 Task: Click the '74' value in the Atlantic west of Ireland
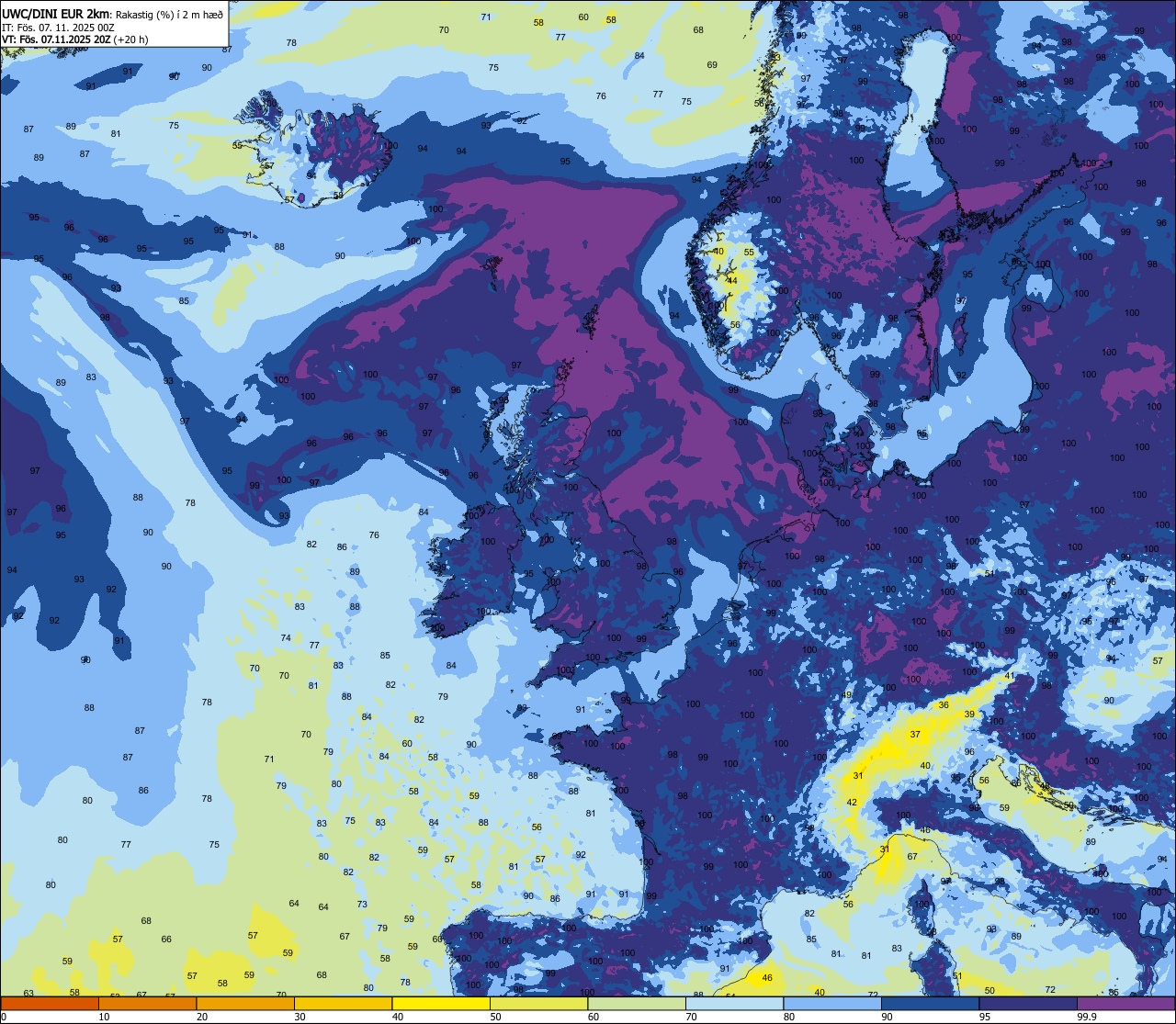pyautogui.click(x=286, y=637)
